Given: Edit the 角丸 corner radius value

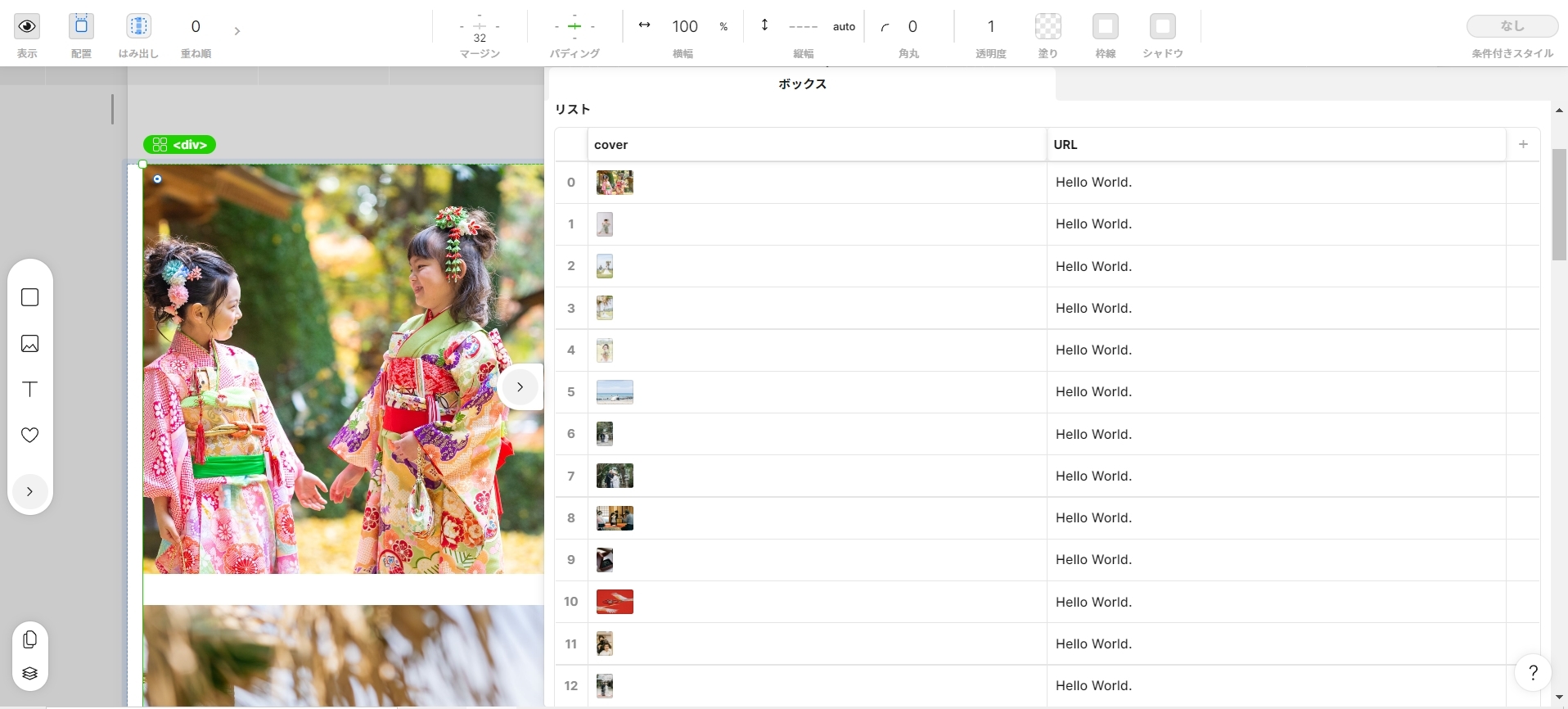Looking at the screenshot, I should click(912, 26).
